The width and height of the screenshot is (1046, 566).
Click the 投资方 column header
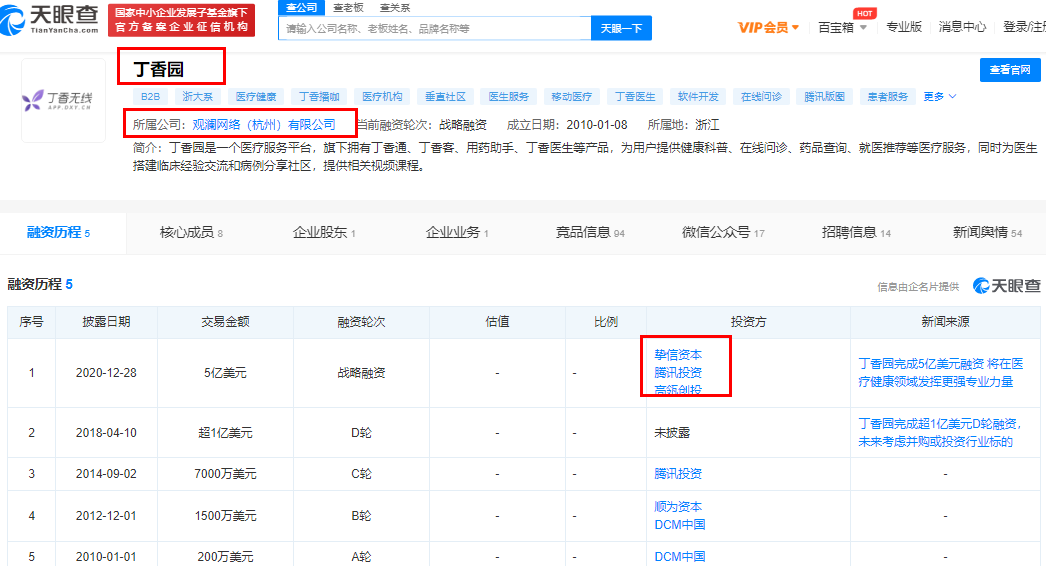(748, 322)
